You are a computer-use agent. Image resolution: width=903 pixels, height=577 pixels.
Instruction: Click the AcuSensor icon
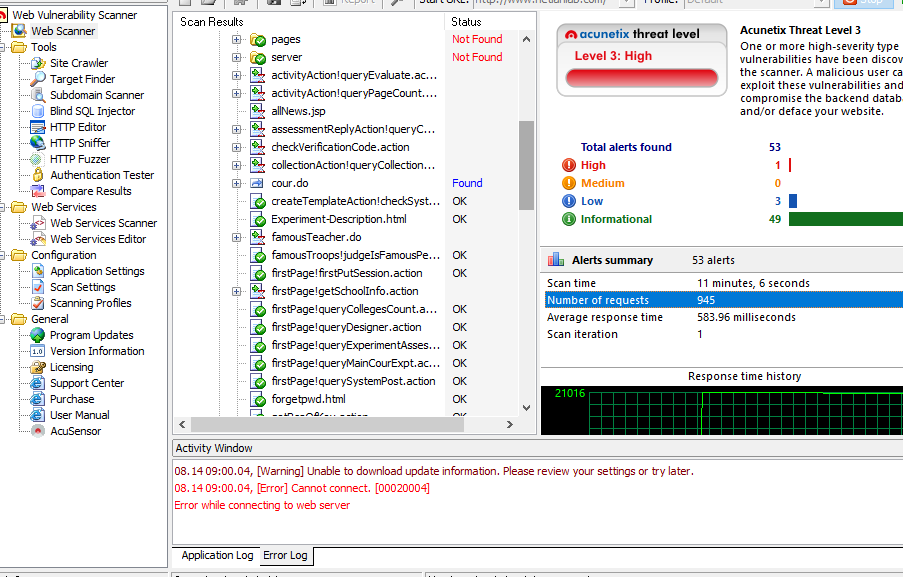coord(38,431)
